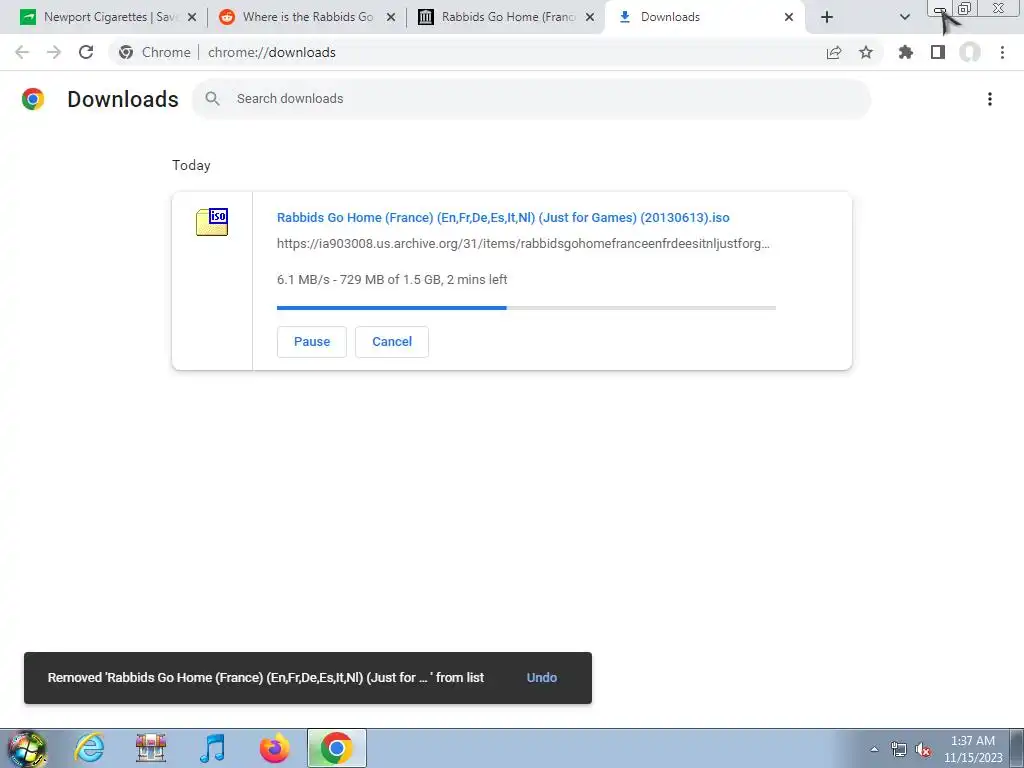Viewport: 1024px width, 768px height.
Task: Pause the Rabbids Go Home download
Action: [312, 342]
